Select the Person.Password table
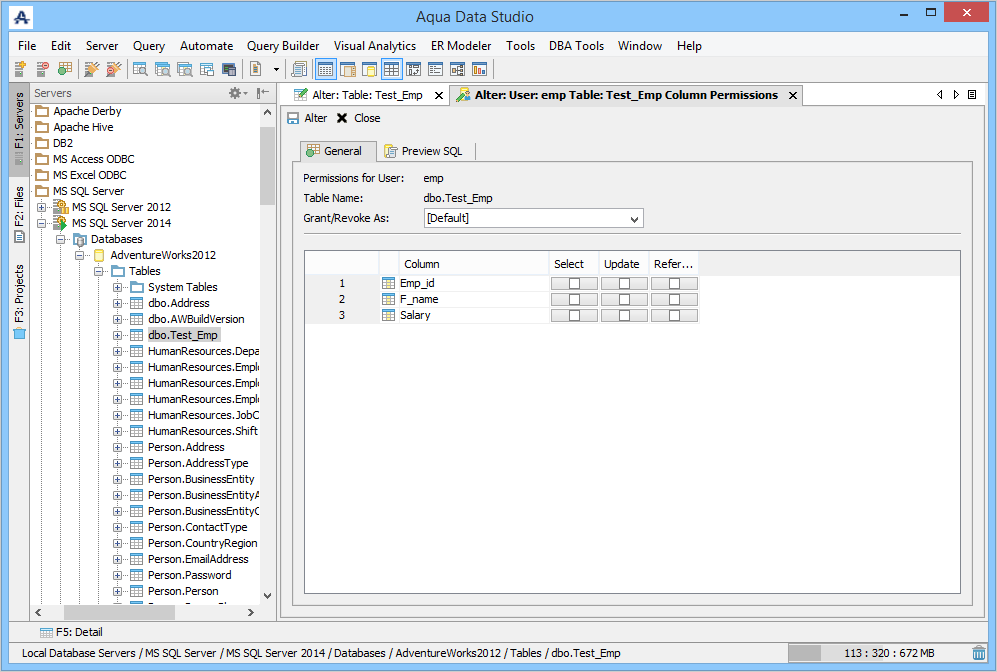This screenshot has width=997, height=672. [189, 575]
